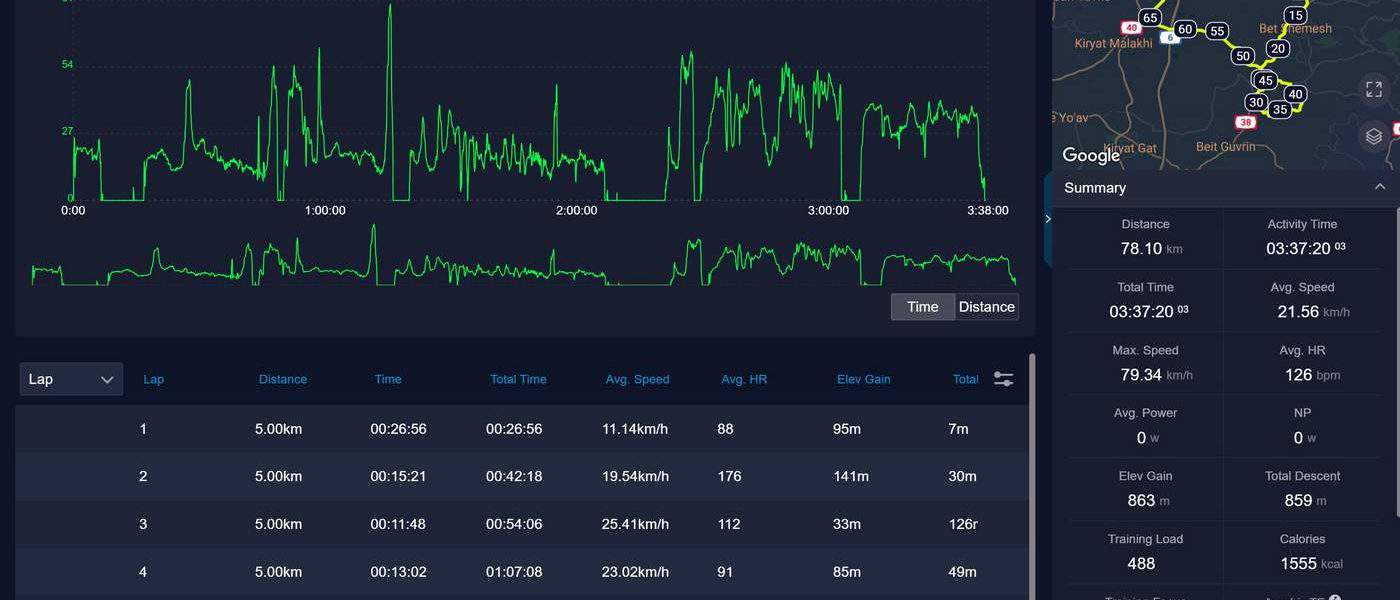The width and height of the screenshot is (1400, 600).
Task: Collapse the right side panel with arrow
Action: click(1047, 218)
